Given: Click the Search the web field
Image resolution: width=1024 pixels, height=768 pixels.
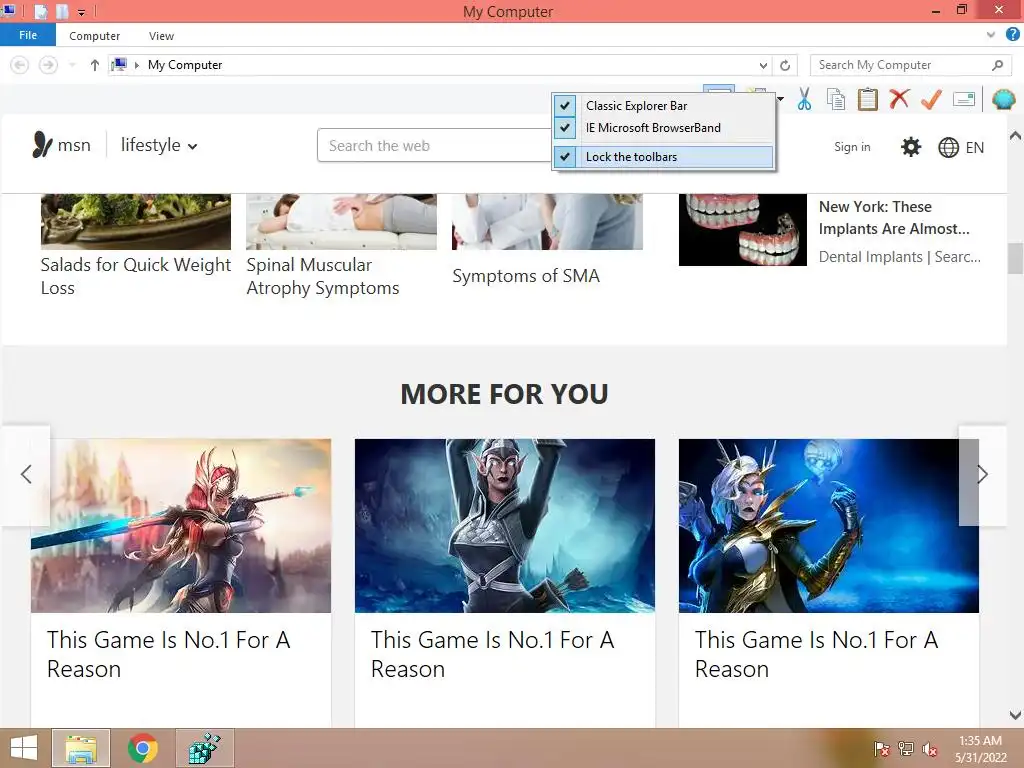Looking at the screenshot, I should coord(434,145).
